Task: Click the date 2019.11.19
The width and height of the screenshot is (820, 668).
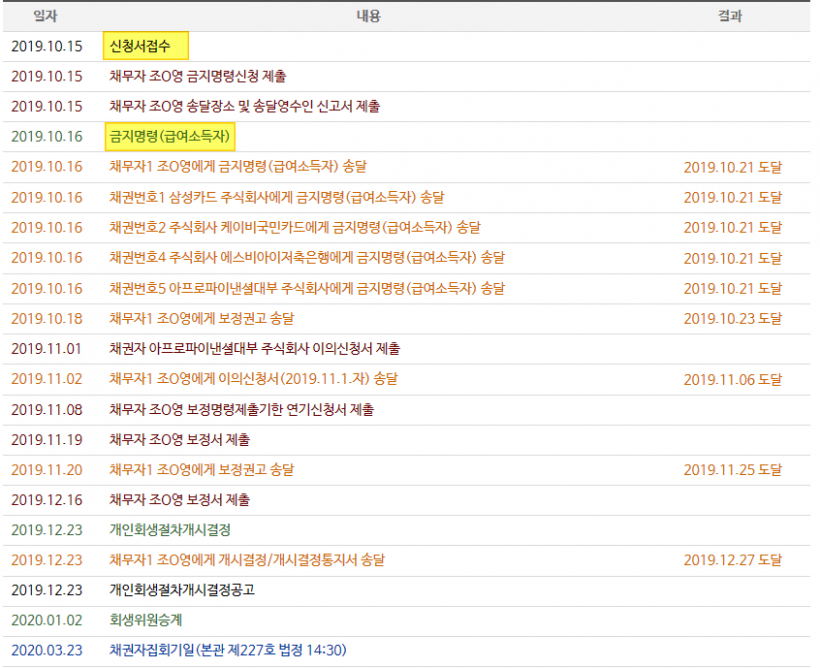Action: pyautogui.click(x=47, y=439)
